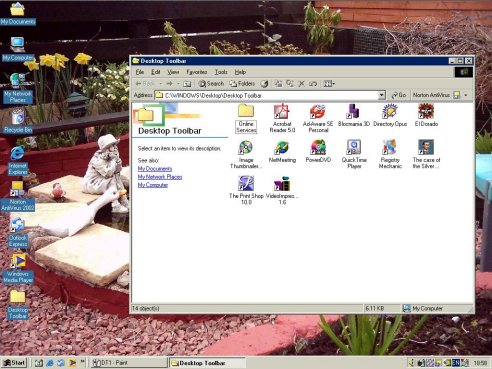The image size is (492, 369).
Task: Follow the My Network Places link
Action: [x=160, y=177]
